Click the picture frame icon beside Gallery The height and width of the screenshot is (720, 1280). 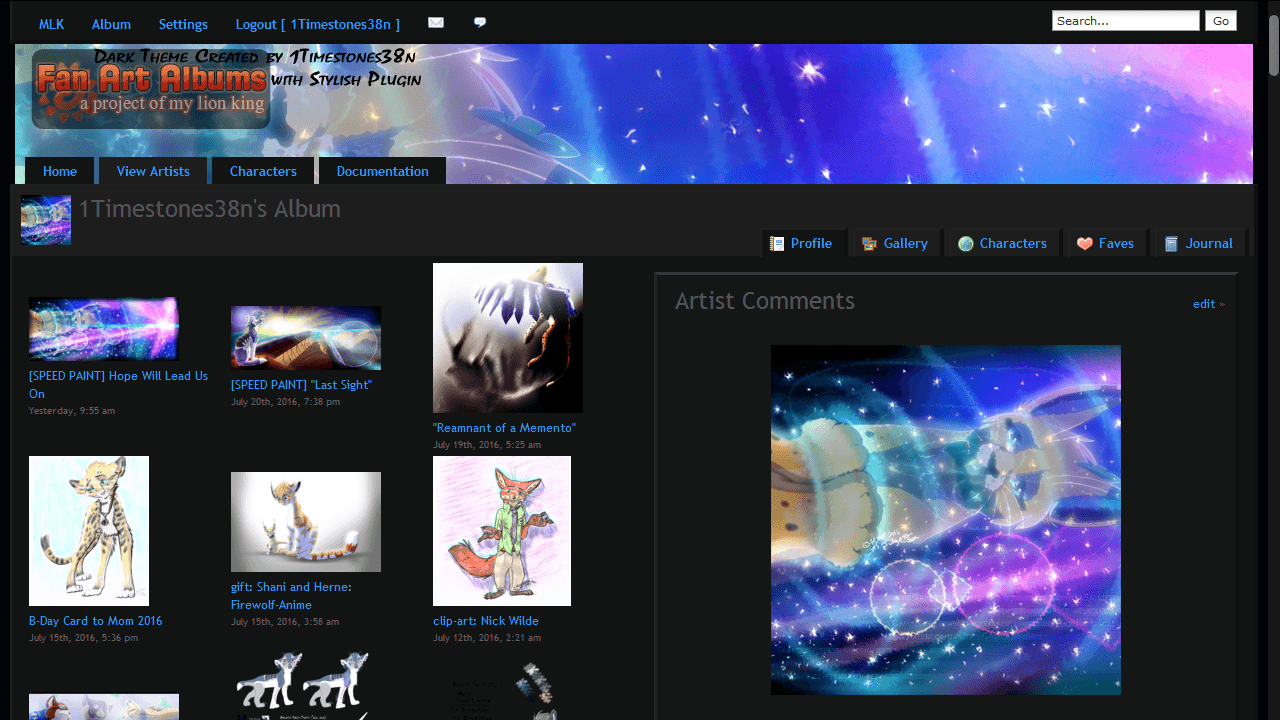point(869,242)
